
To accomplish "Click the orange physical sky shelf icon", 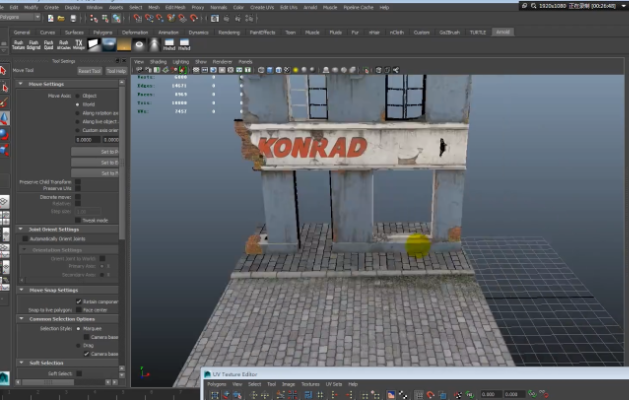I will coord(124,45).
